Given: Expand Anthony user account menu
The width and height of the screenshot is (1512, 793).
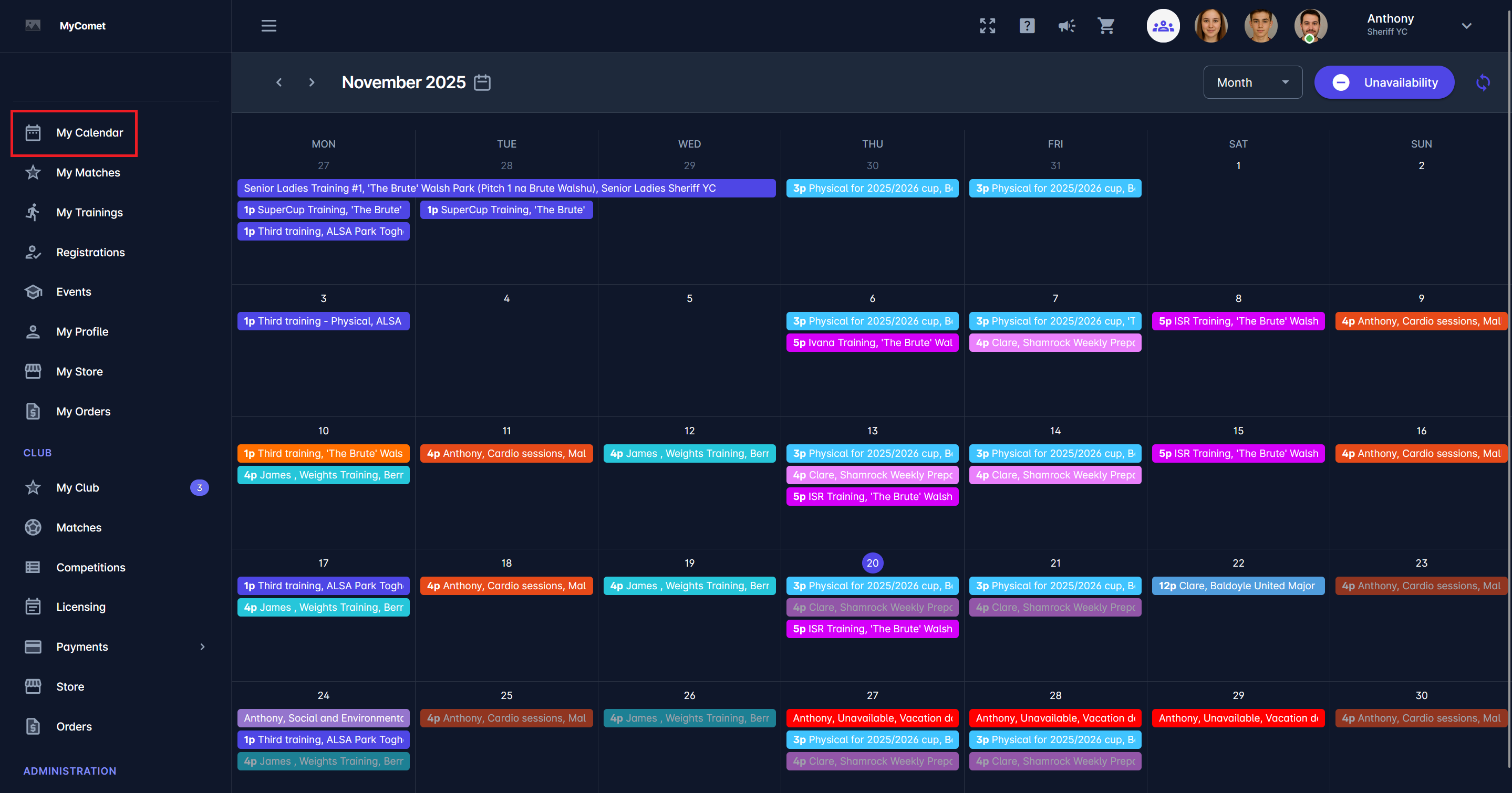Looking at the screenshot, I should pos(1466,26).
